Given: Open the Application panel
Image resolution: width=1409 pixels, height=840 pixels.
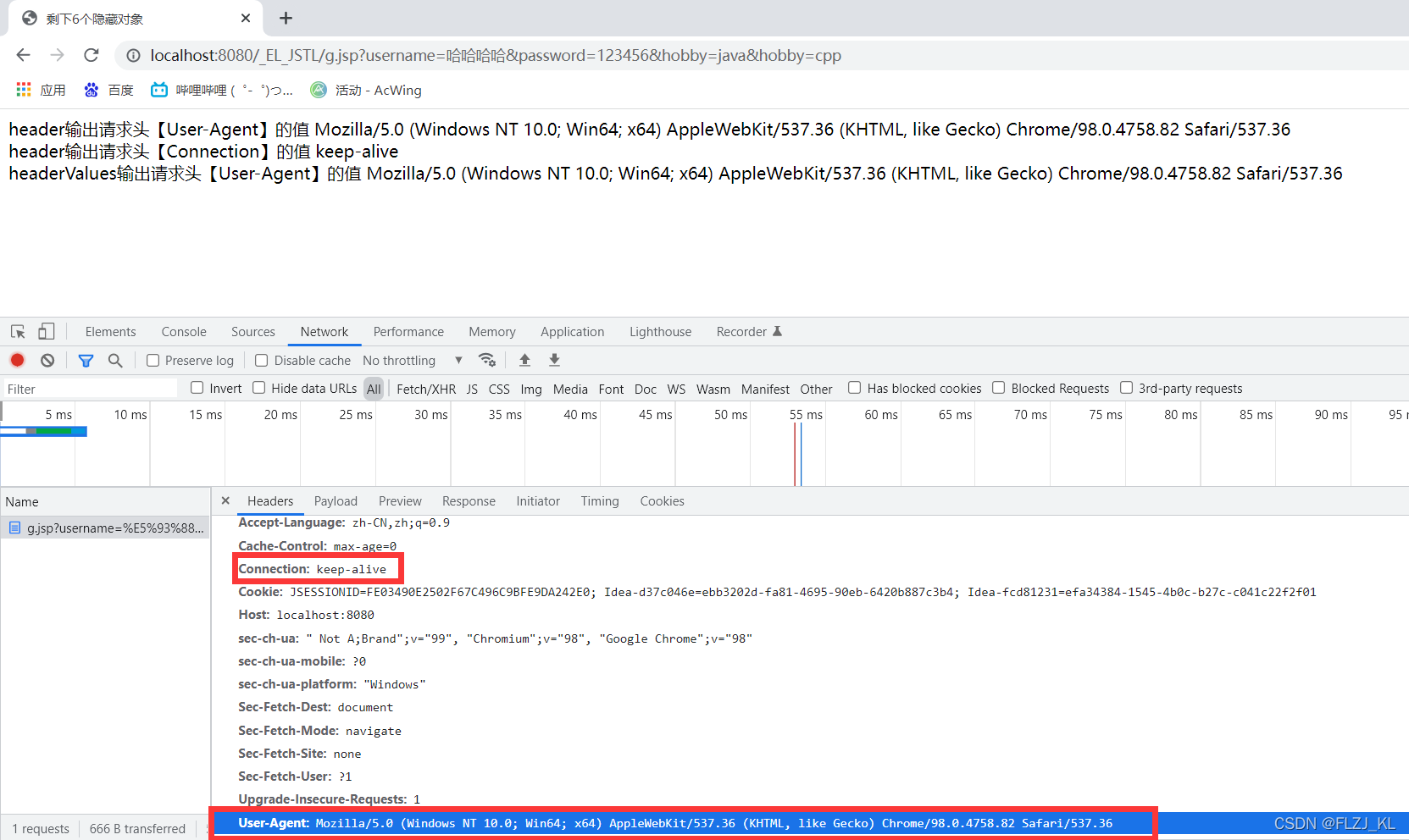Looking at the screenshot, I should point(573,332).
